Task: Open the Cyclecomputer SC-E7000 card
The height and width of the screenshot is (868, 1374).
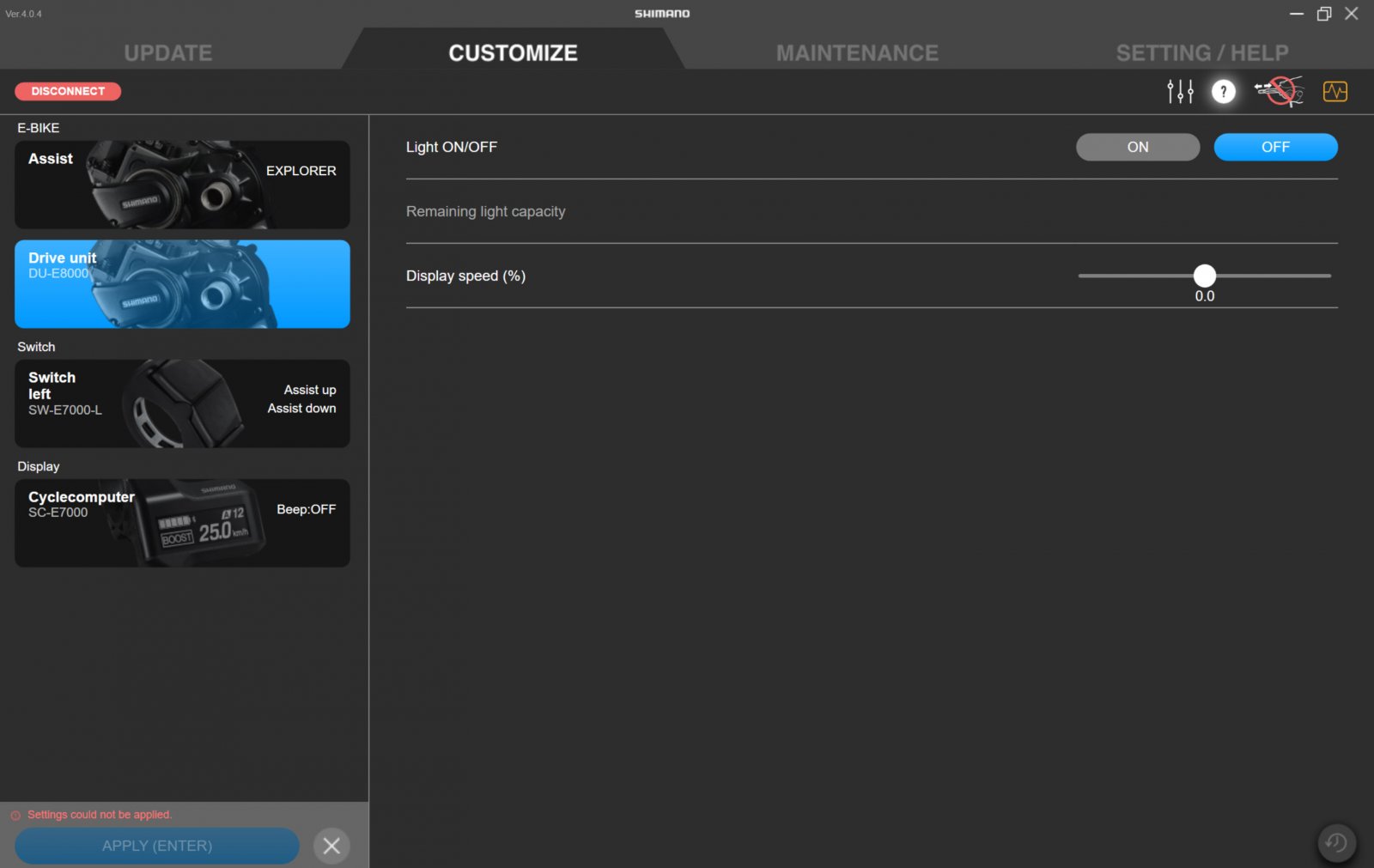Action: pos(182,523)
